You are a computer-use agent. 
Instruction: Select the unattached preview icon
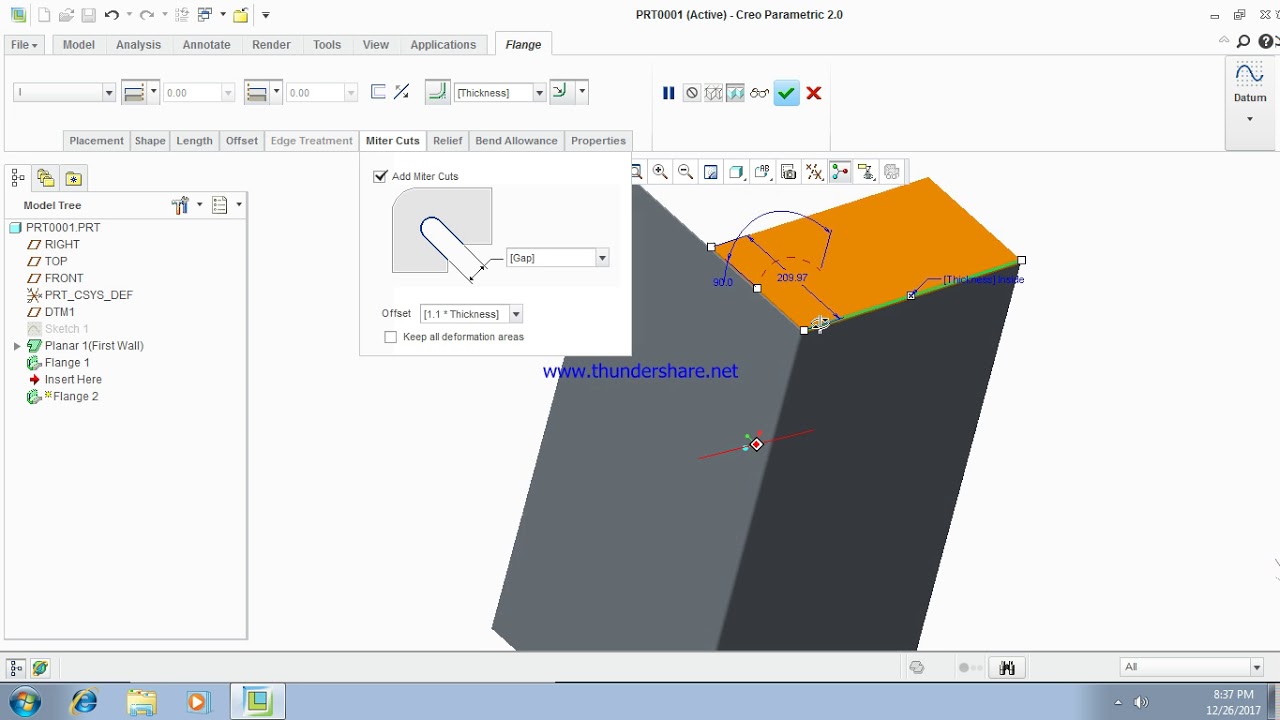[713, 93]
